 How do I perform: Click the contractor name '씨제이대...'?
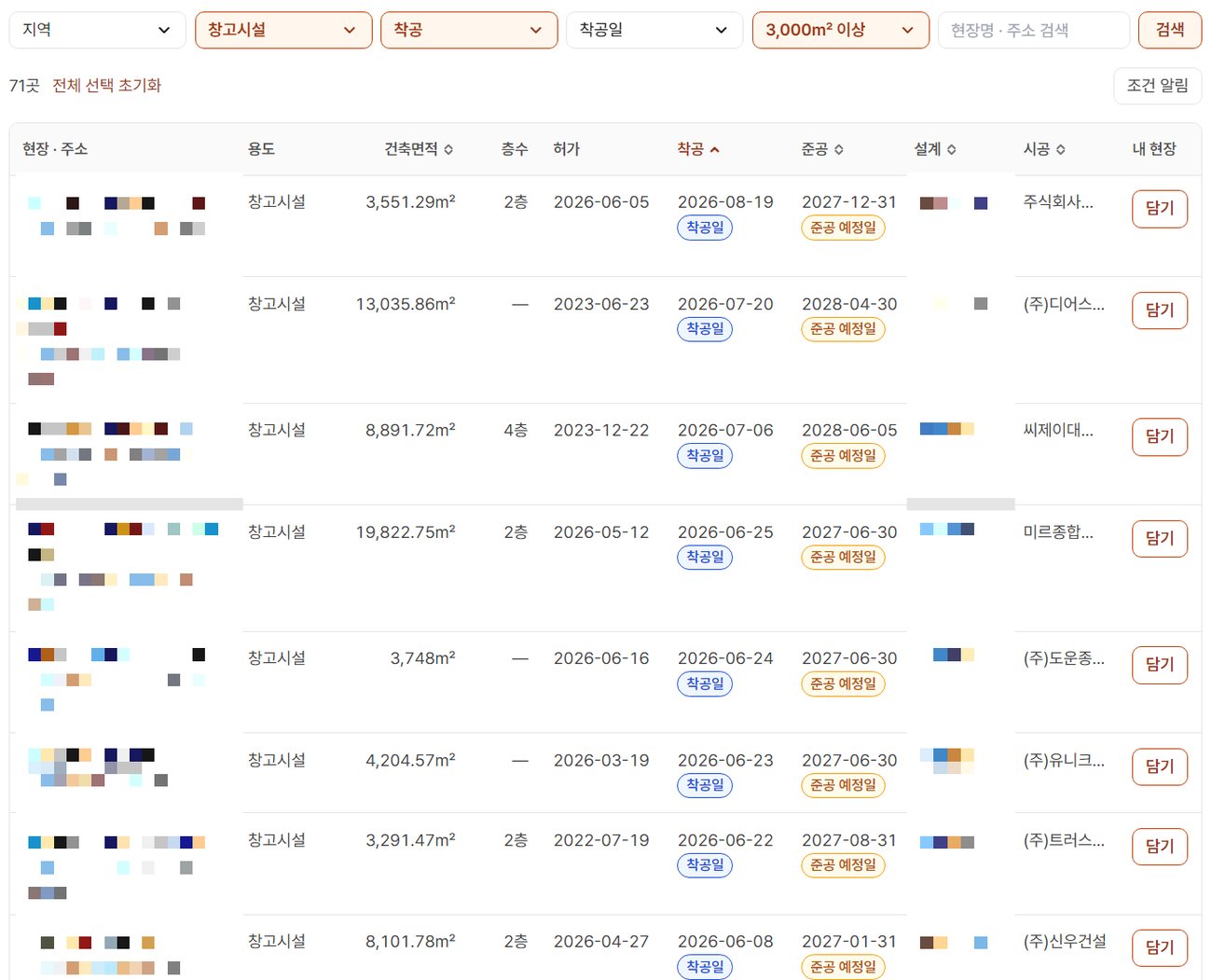1058,430
